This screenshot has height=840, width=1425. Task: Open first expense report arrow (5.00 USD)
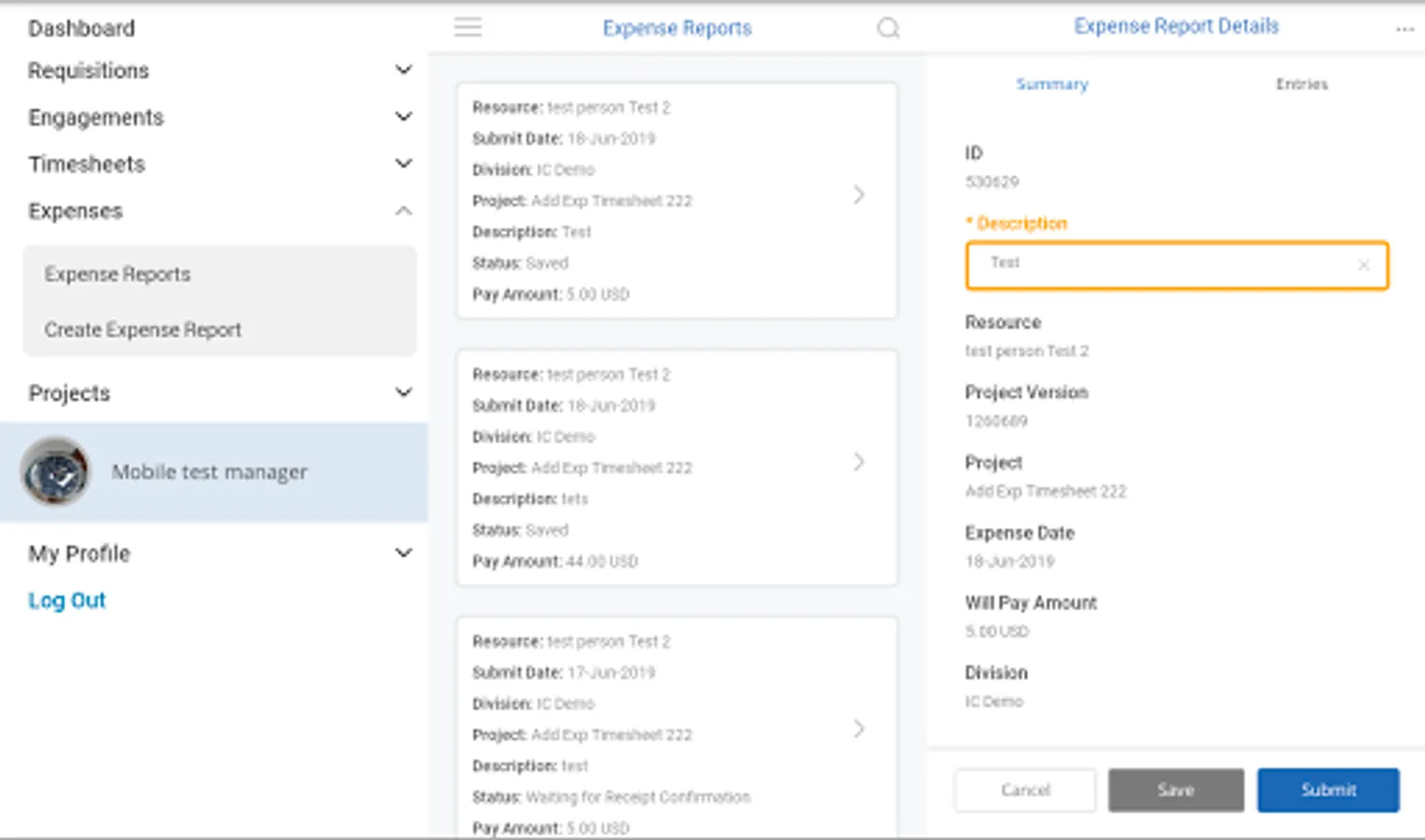coord(859,195)
